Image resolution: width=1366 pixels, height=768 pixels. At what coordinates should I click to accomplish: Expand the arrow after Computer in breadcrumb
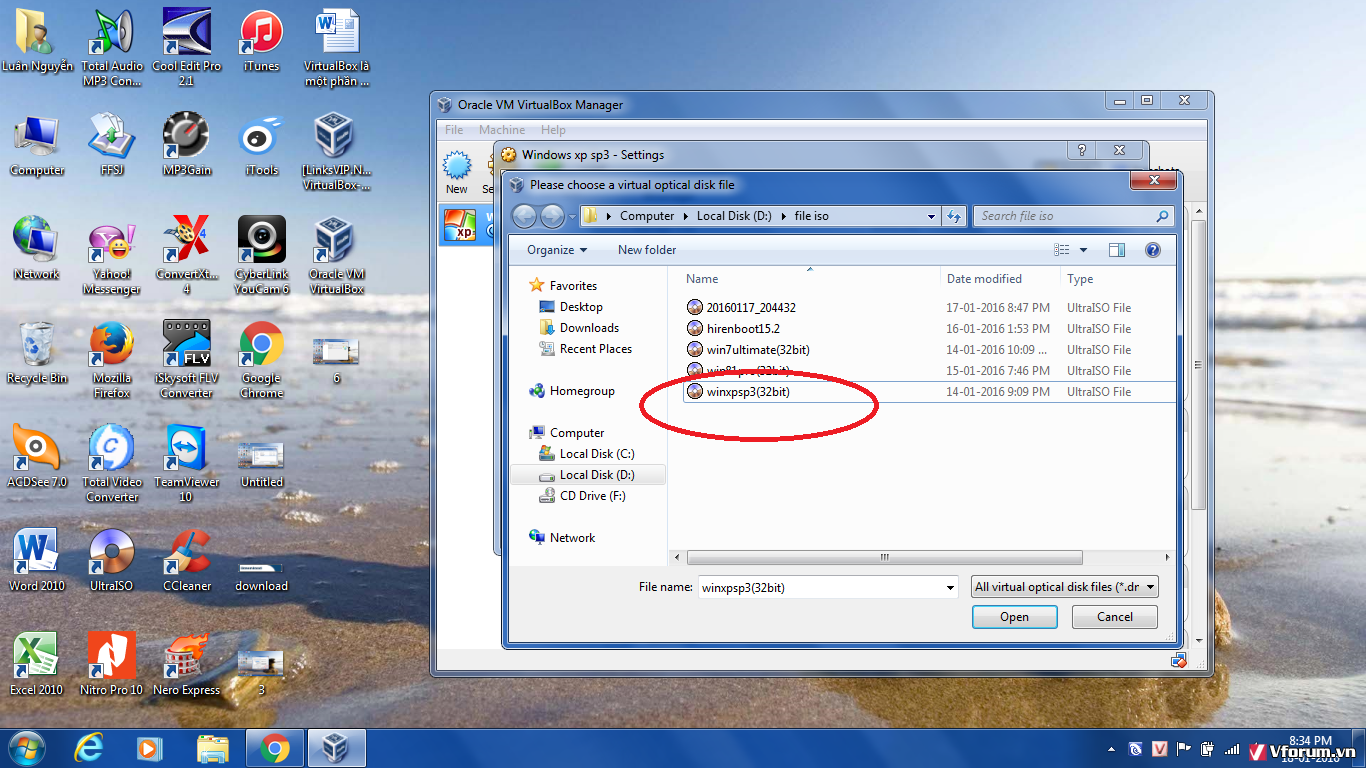coord(686,216)
